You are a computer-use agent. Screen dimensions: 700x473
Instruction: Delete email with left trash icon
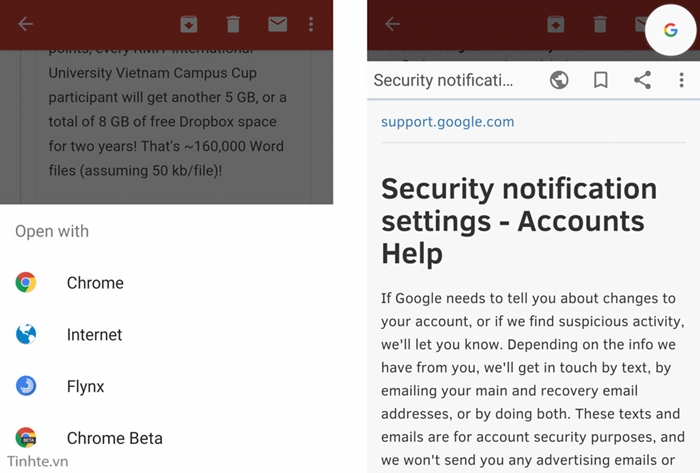pyautogui.click(x=233, y=24)
